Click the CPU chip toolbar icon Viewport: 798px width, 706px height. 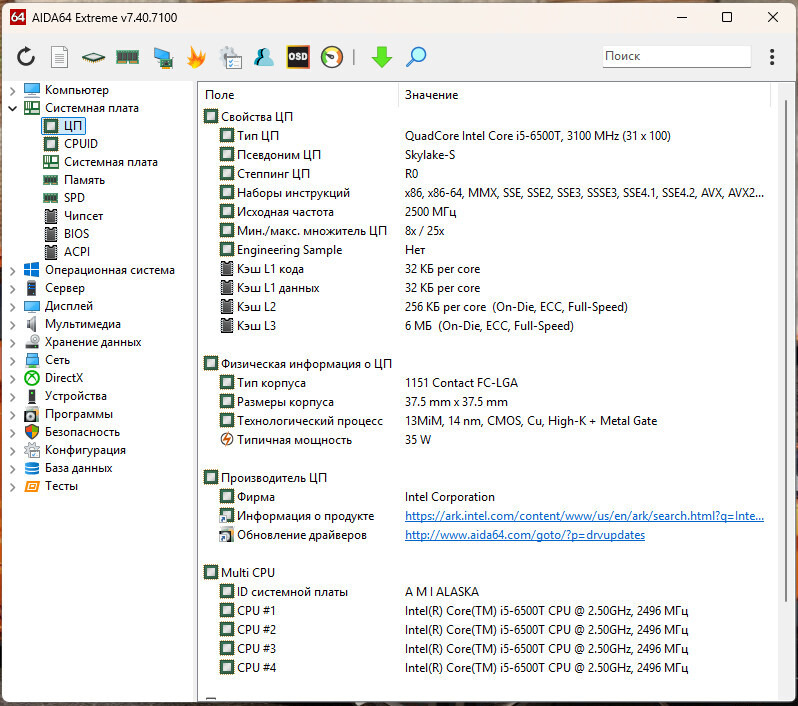93,57
